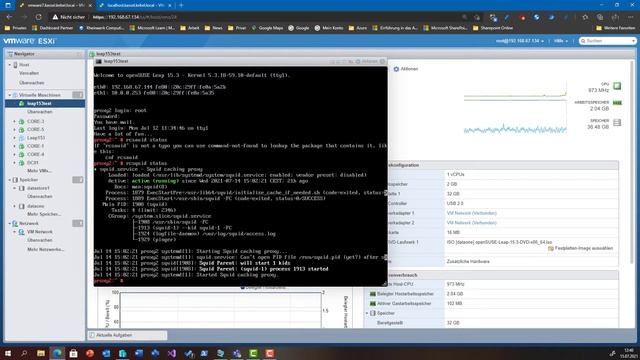Open Netzwerkadapter 2 VM Network link
640x360 pixels.
coord(471,223)
